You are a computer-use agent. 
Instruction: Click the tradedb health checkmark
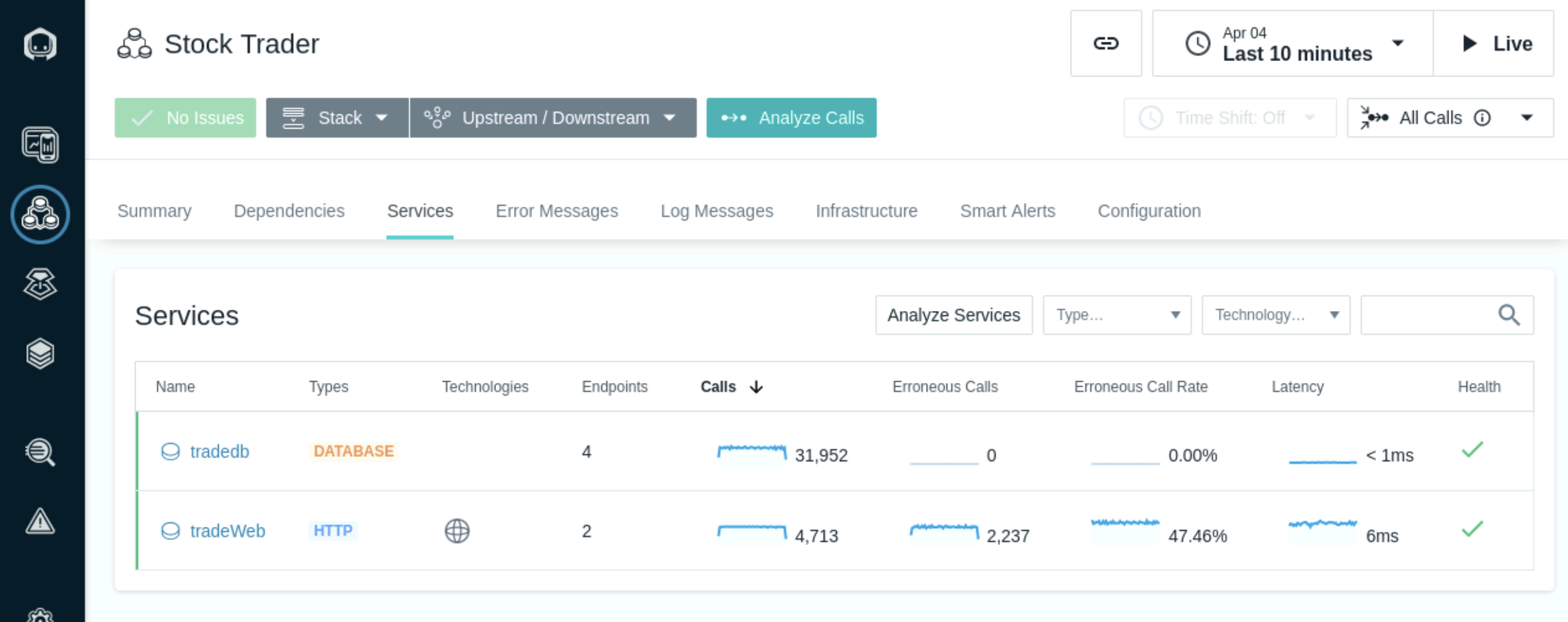click(1472, 450)
